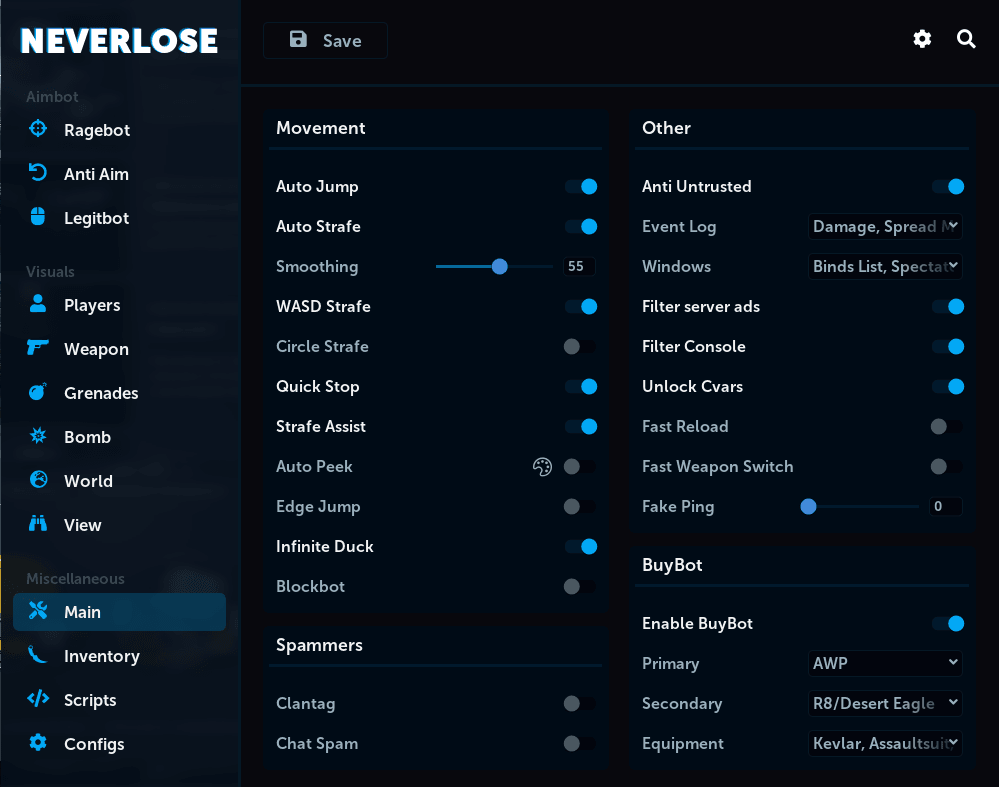This screenshot has height=787, width=999.
Task: Enable Fast Reload
Action: coord(947,427)
